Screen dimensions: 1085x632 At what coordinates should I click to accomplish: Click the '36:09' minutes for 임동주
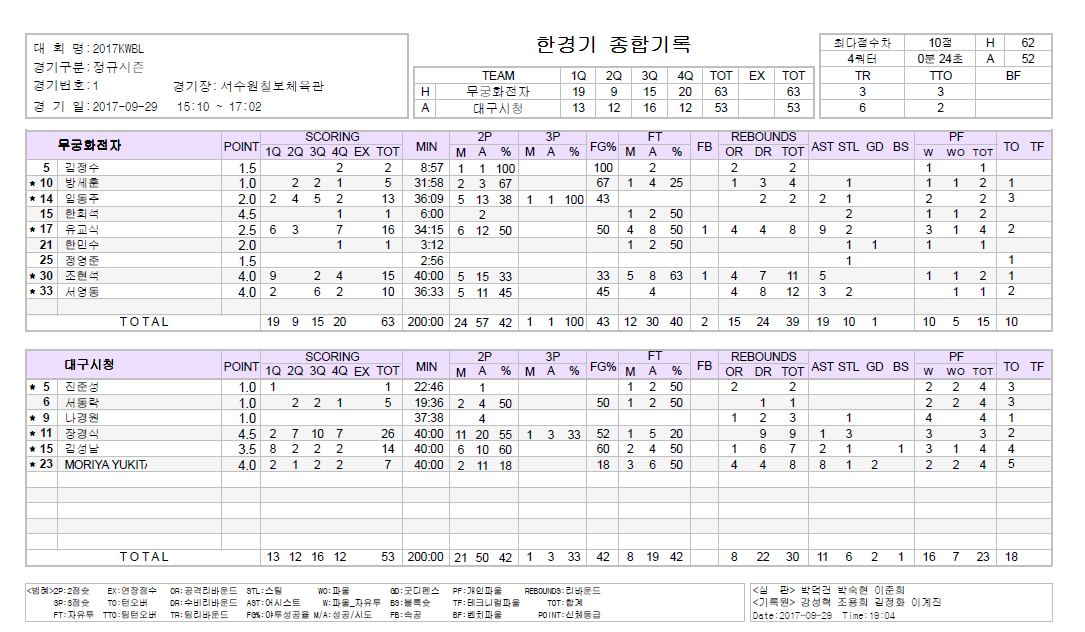tap(429, 199)
